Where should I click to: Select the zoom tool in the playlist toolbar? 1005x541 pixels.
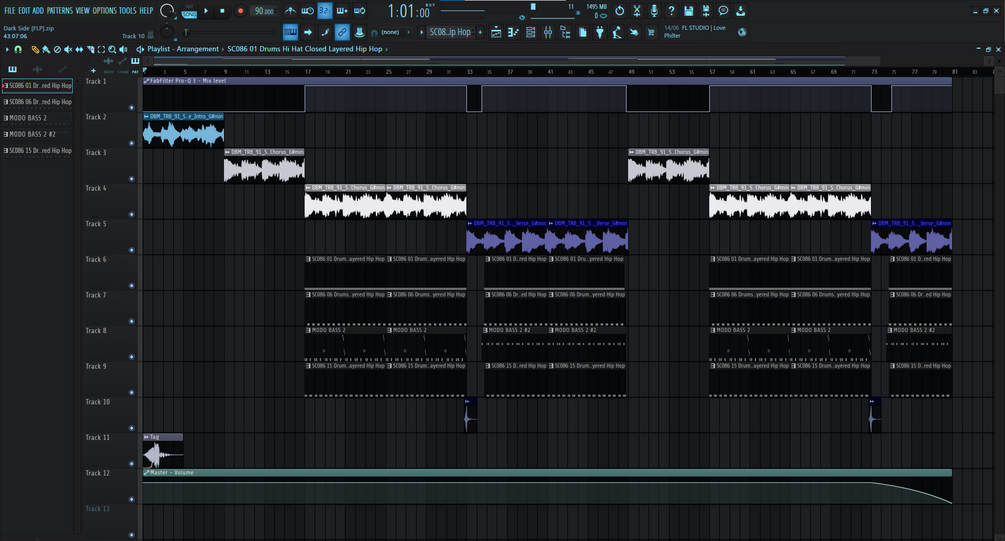(112, 49)
